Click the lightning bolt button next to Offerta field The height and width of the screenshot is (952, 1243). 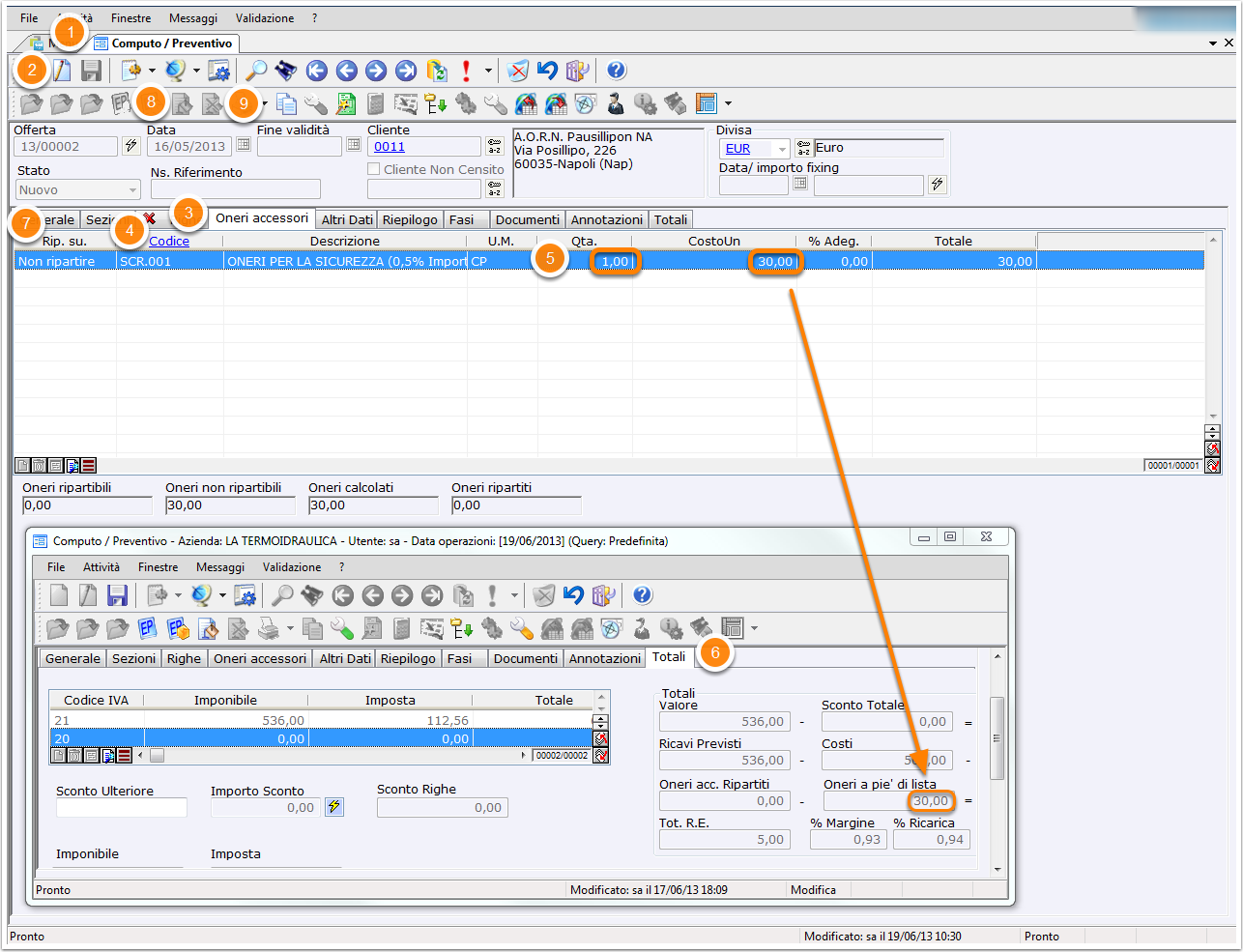[x=131, y=146]
